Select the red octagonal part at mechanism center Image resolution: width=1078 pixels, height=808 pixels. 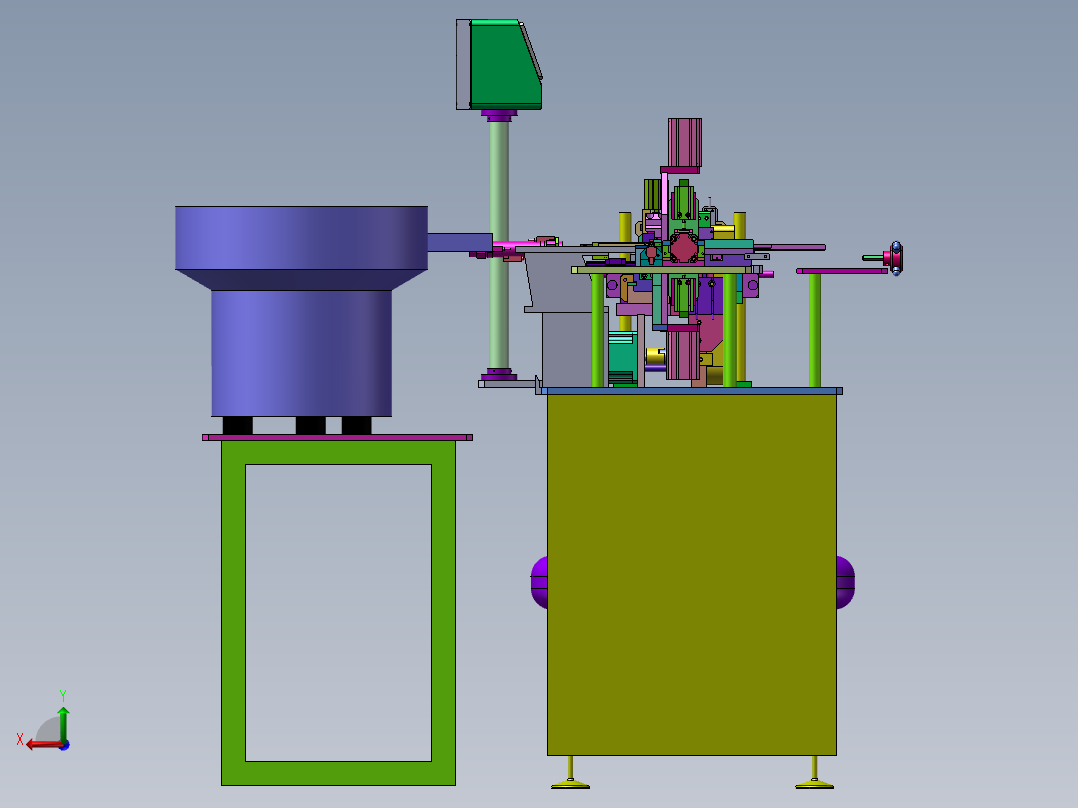click(x=683, y=248)
